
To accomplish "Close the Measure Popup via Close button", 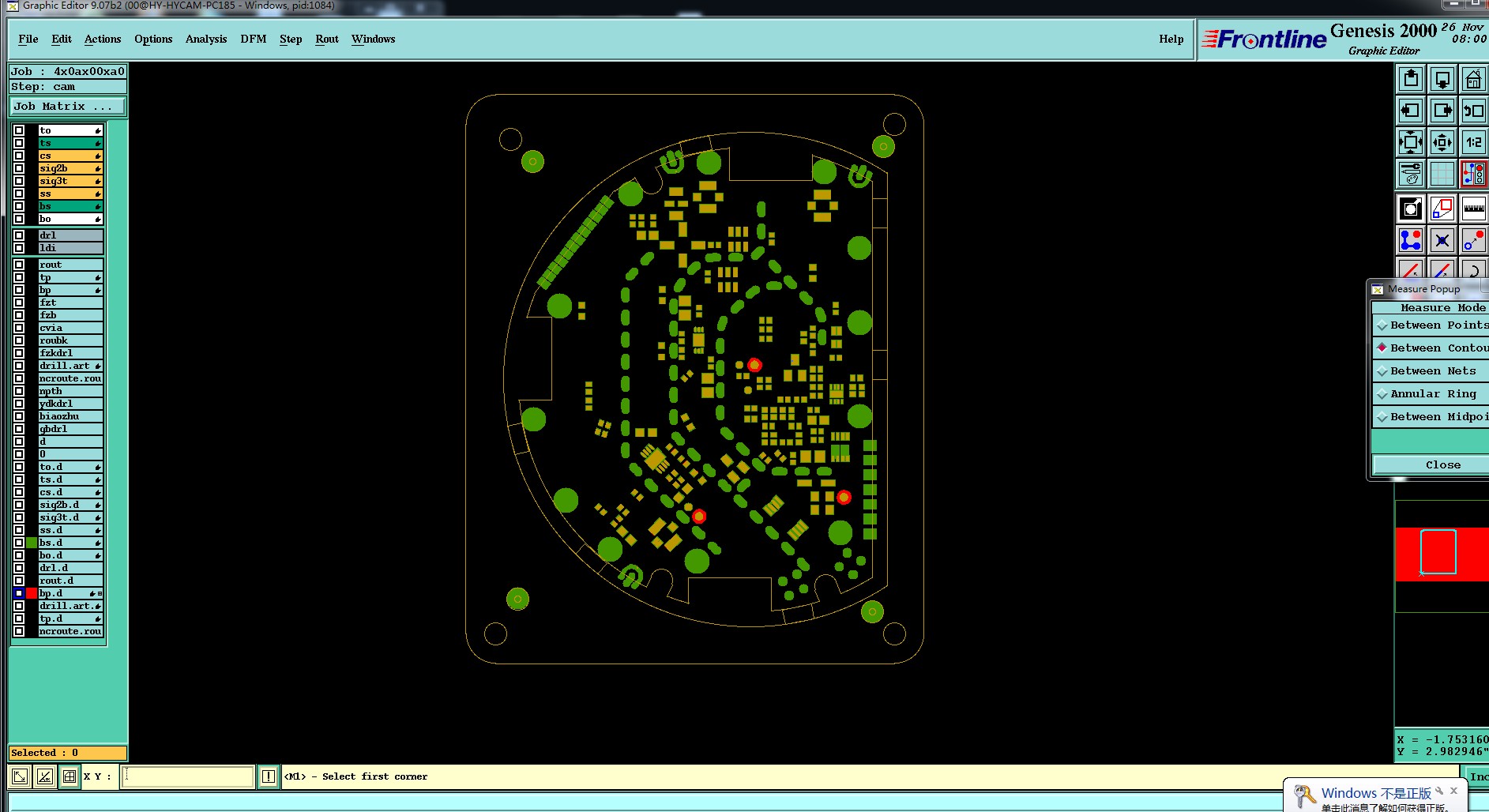I will tap(1431, 465).
